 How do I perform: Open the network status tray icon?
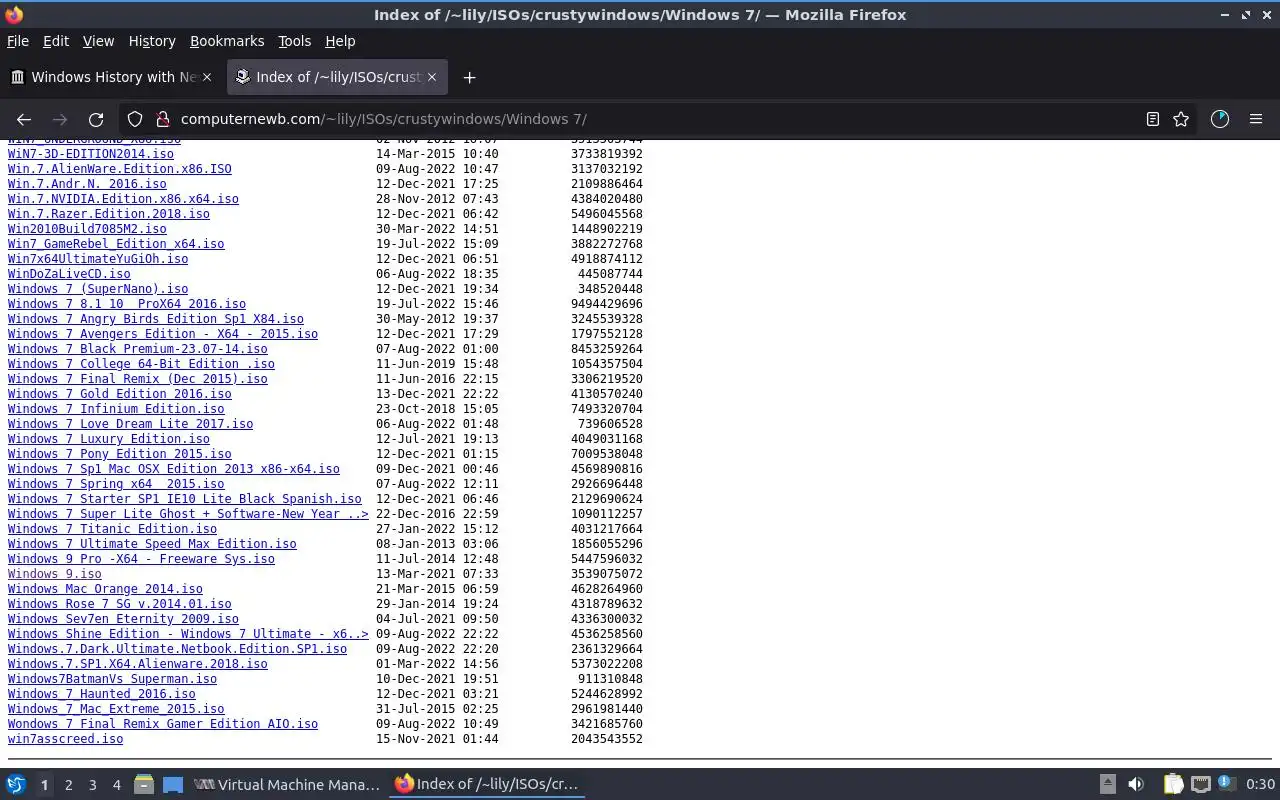click(1200, 785)
